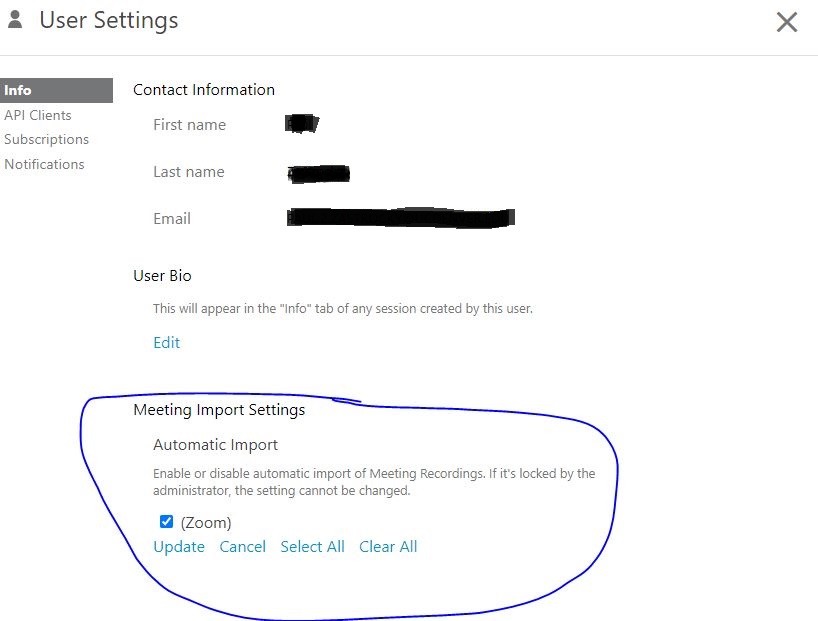Select the Notifications tab
Image resolution: width=818 pixels, height=621 pixels.
click(44, 164)
